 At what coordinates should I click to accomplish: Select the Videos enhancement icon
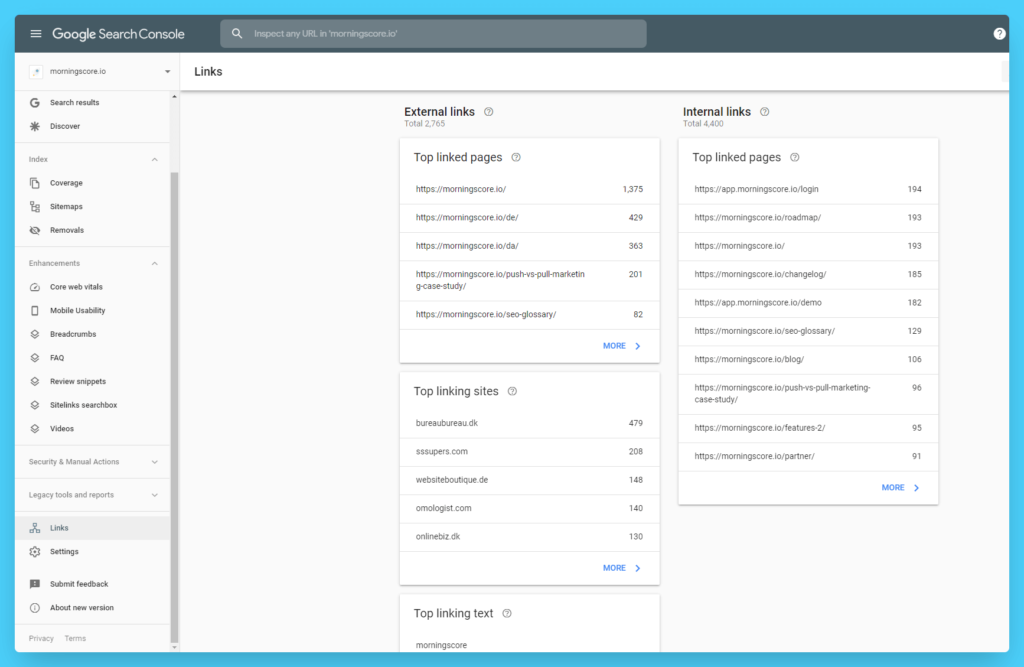click(36, 428)
